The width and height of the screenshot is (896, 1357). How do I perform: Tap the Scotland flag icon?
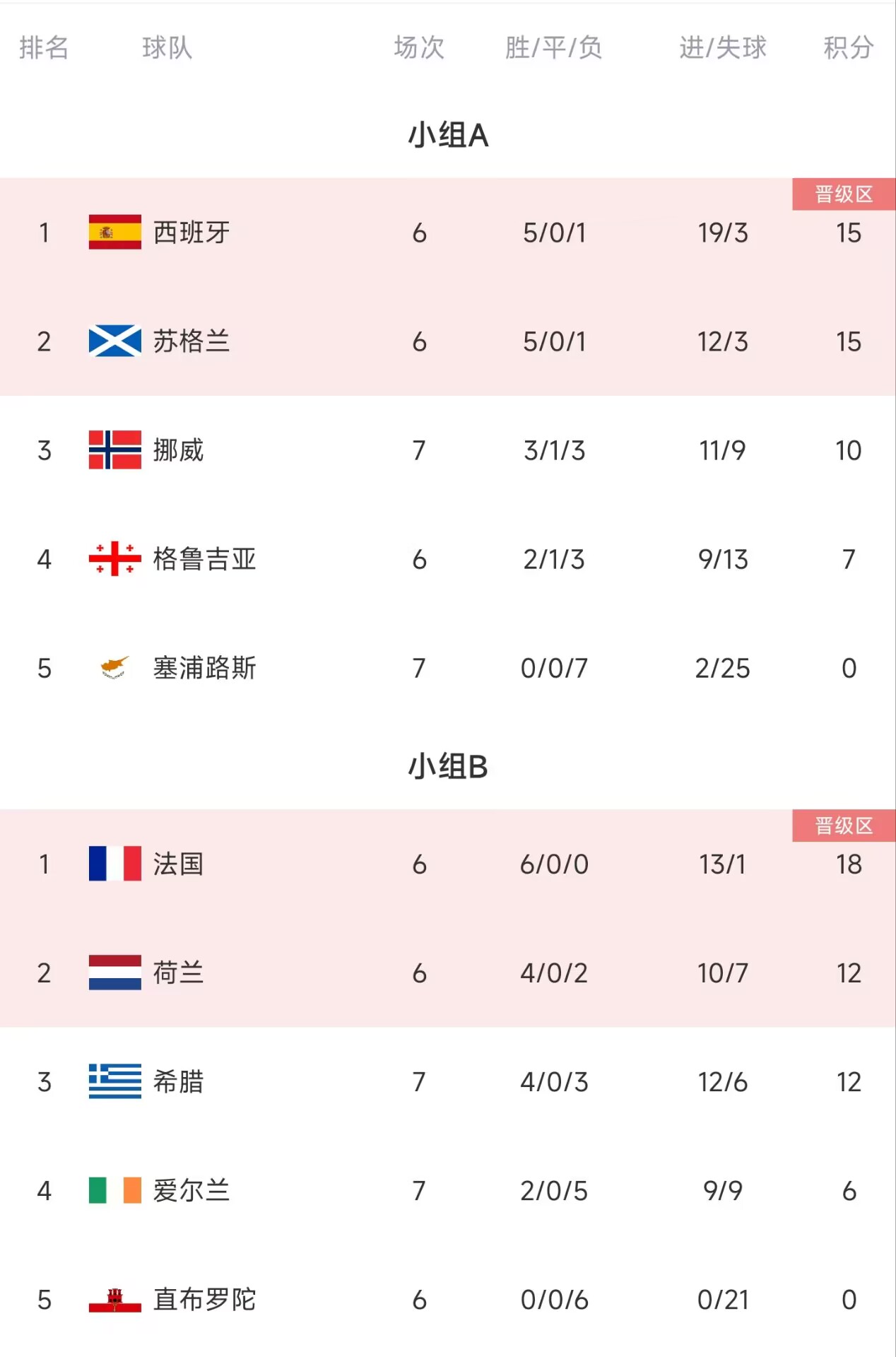coord(115,341)
